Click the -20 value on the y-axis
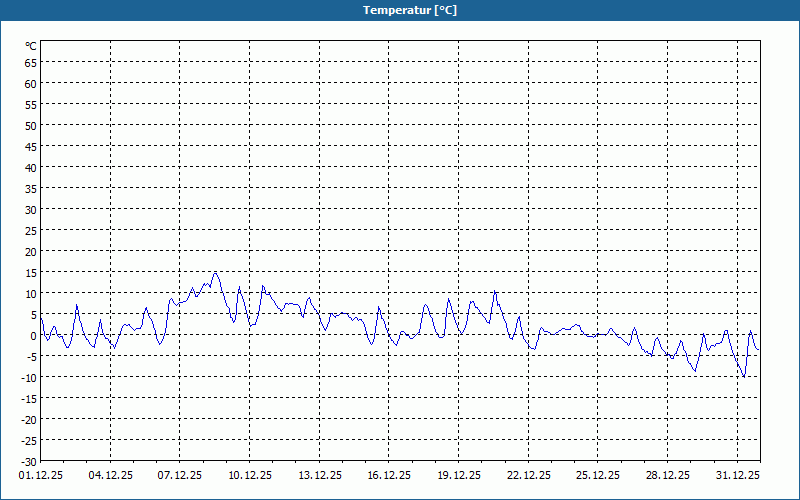800x500 pixels. [29, 419]
